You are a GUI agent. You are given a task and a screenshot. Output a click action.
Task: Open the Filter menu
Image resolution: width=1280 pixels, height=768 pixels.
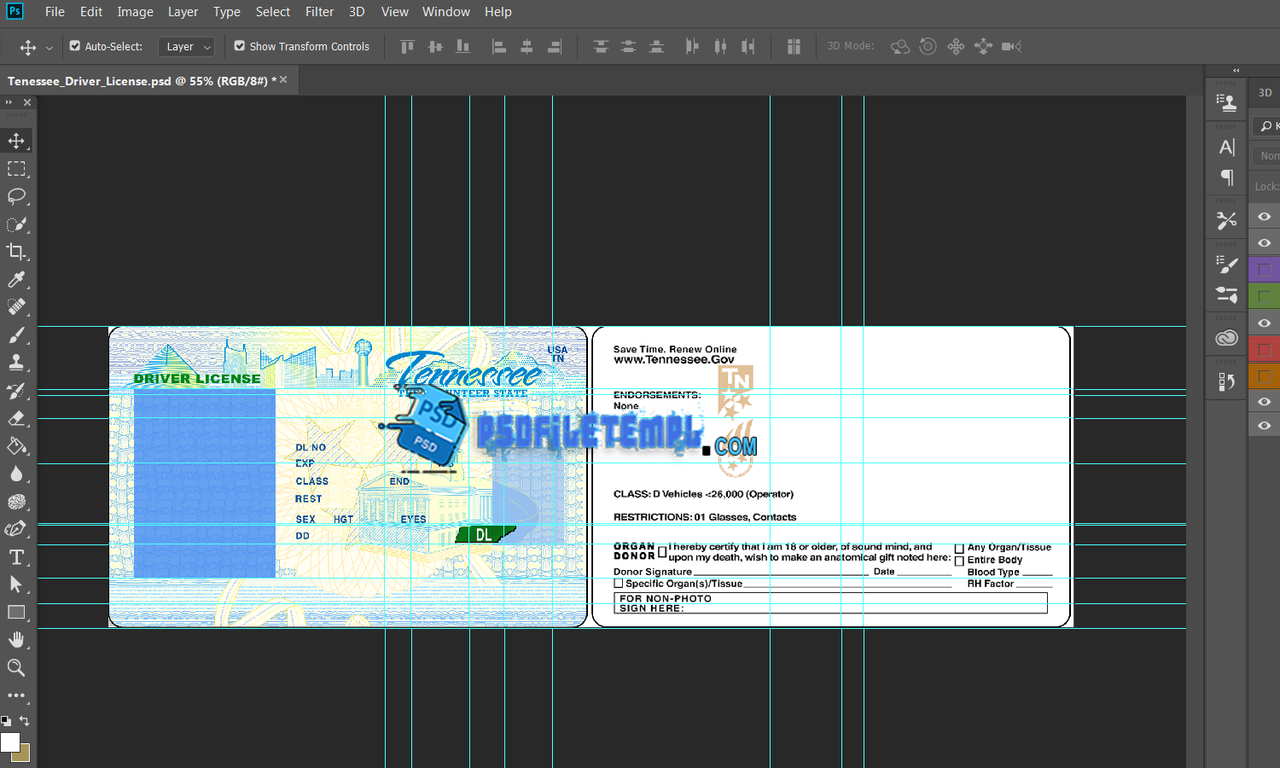[x=320, y=12]
